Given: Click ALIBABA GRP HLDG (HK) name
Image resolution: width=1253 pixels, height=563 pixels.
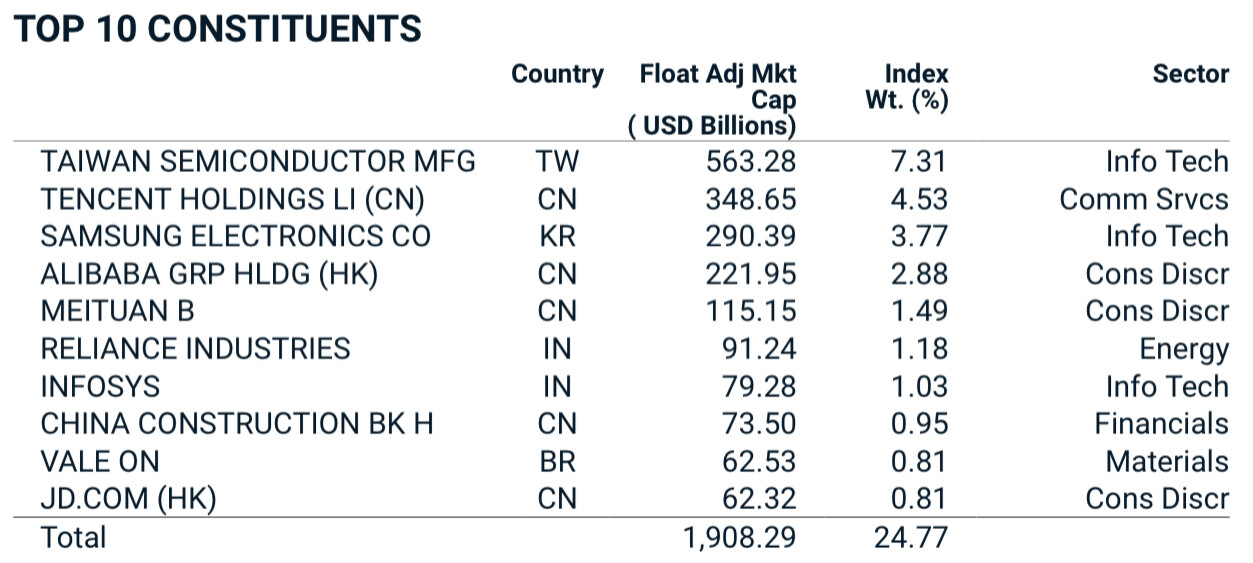Looking at the screenshot, I should [209, 274].
